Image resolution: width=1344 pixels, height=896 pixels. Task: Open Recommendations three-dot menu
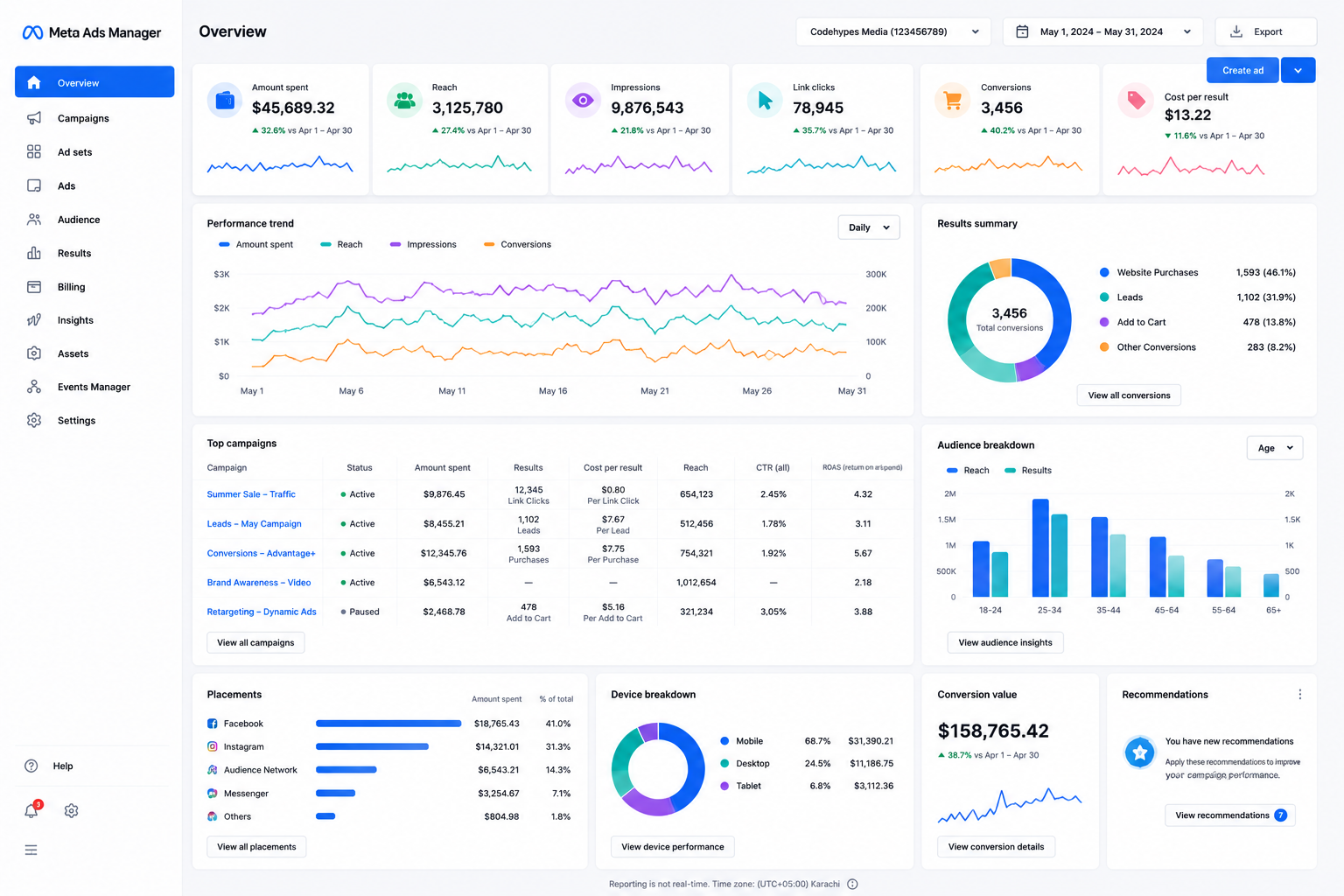tap(1299, 694)
